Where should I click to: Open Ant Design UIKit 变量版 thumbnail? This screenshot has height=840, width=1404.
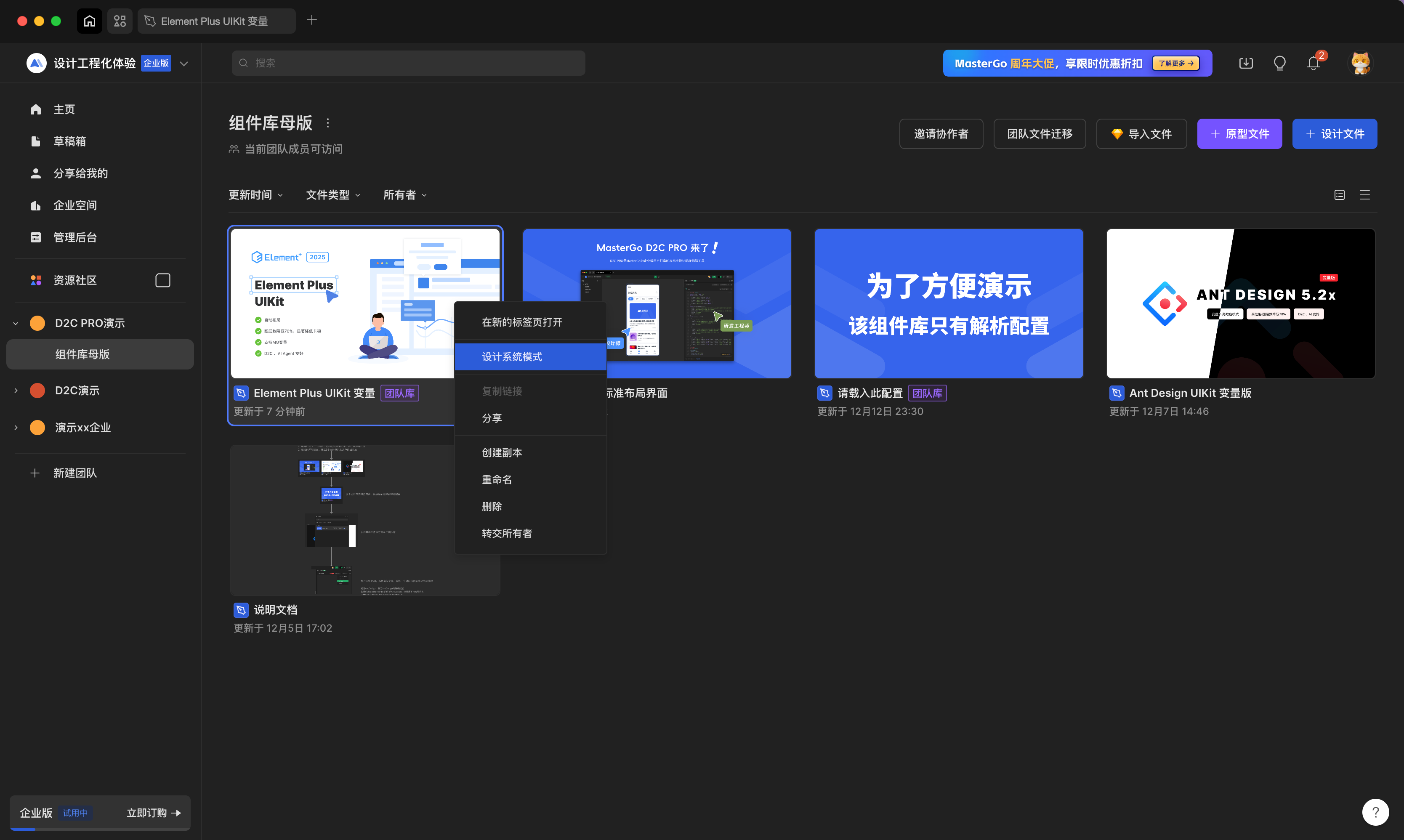point(1240,303)
